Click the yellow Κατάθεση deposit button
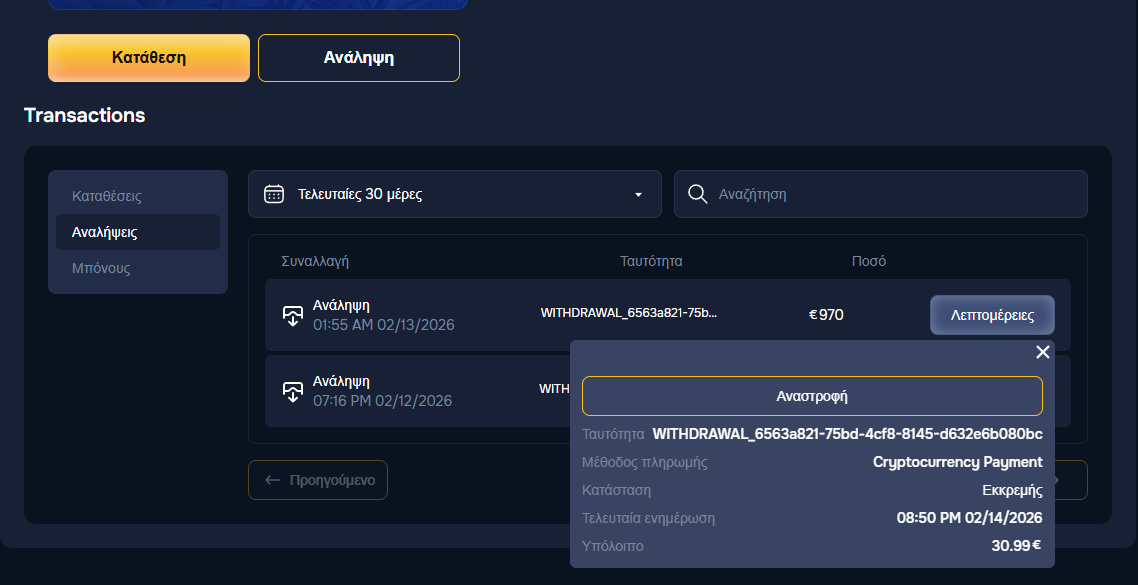The width and height of the screenshot is (1138, 585). (x=149, y=58)
